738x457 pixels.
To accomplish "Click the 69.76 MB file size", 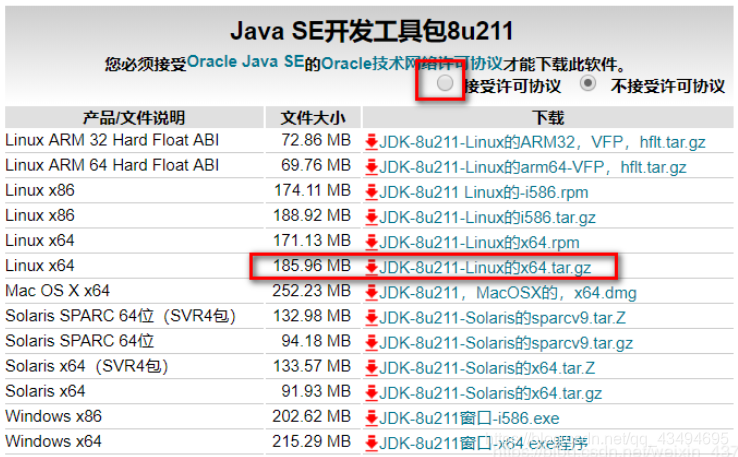I will [316, 165].
